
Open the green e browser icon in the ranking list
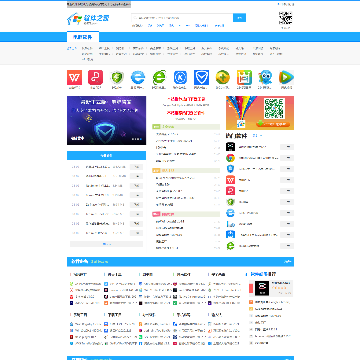[230, 246]
